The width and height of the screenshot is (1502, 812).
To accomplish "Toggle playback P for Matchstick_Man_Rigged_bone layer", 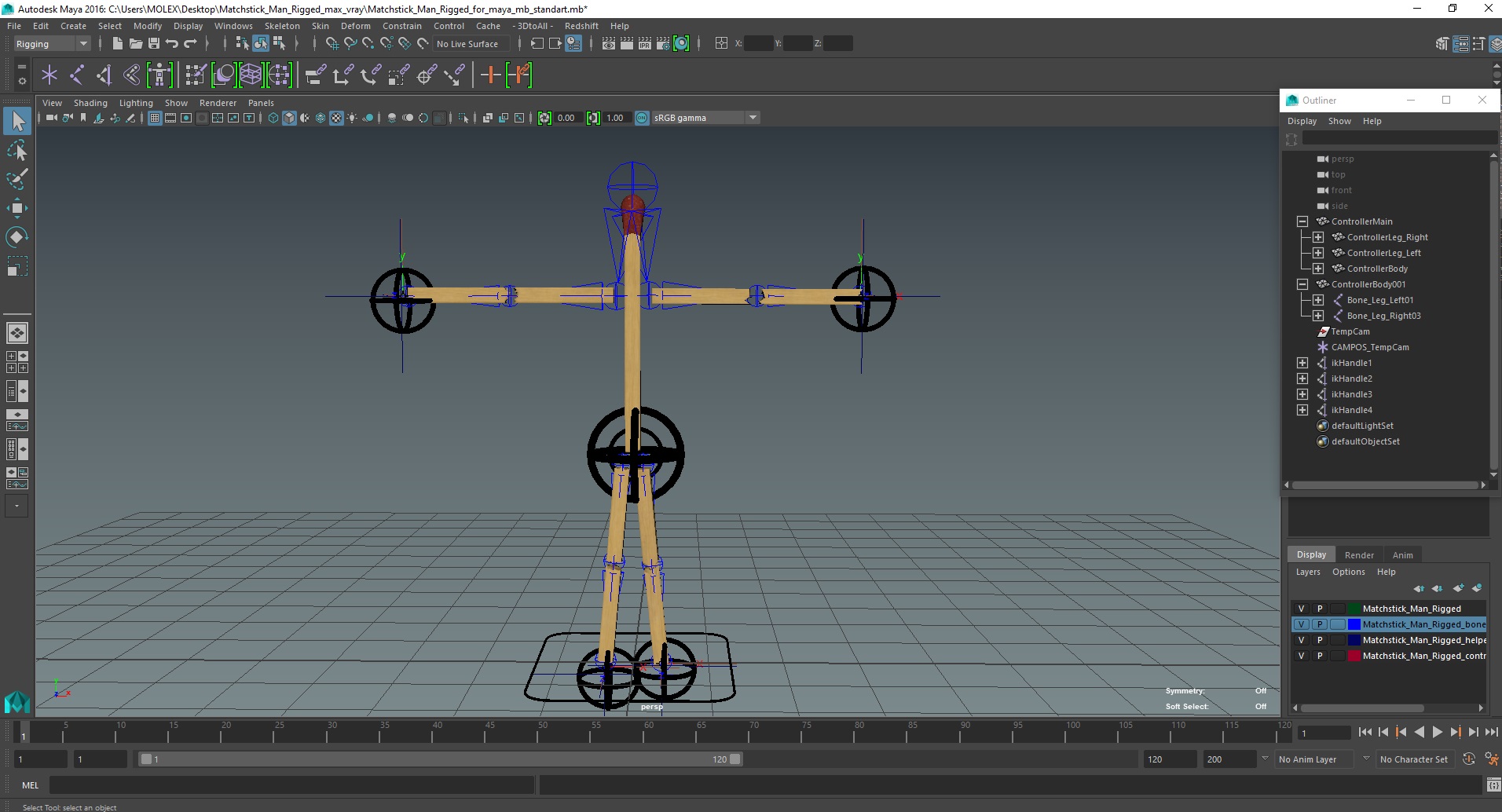I will [1320, 624].
